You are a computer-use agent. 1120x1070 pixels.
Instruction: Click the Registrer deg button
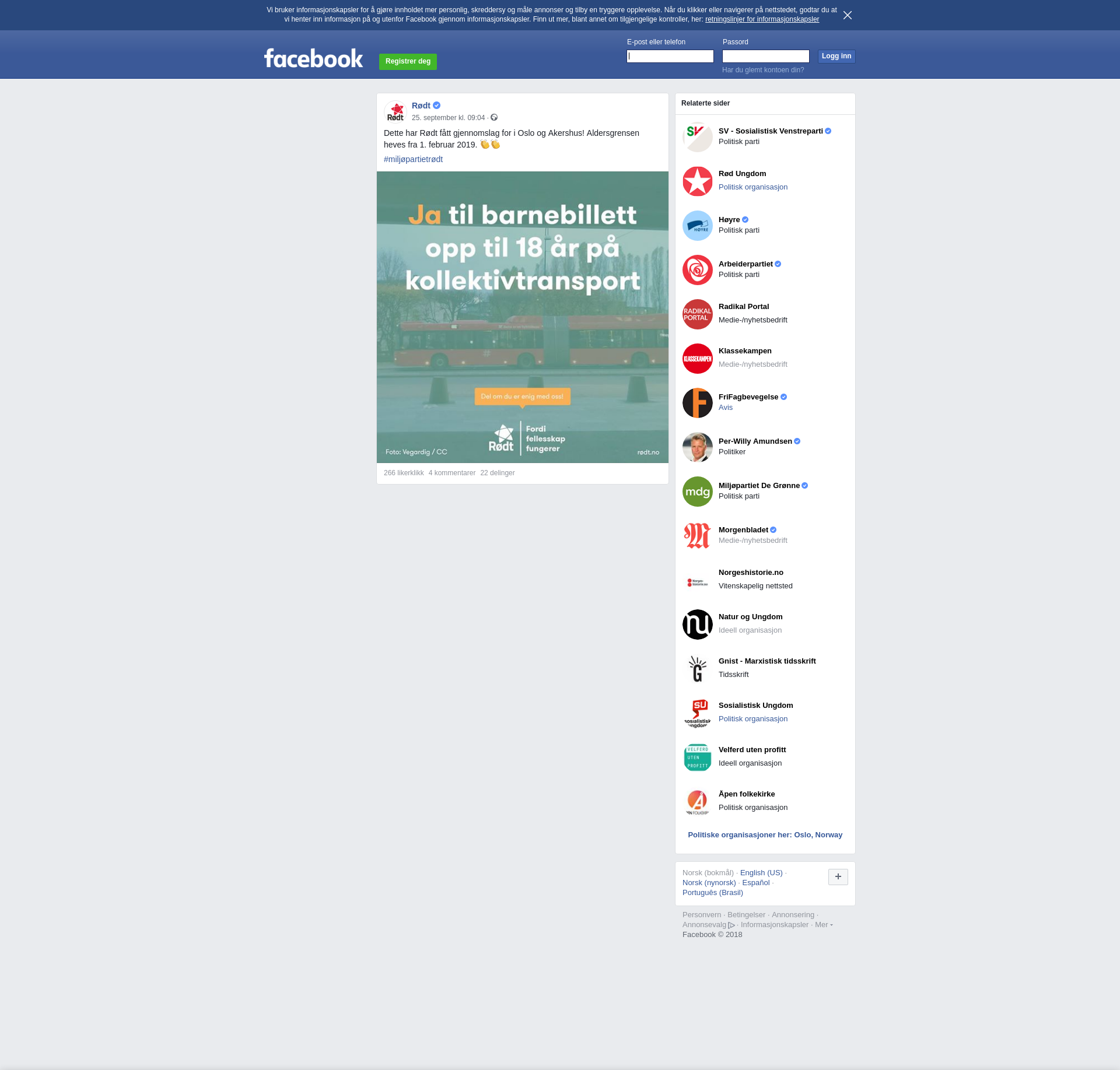[x=408, y=61]
